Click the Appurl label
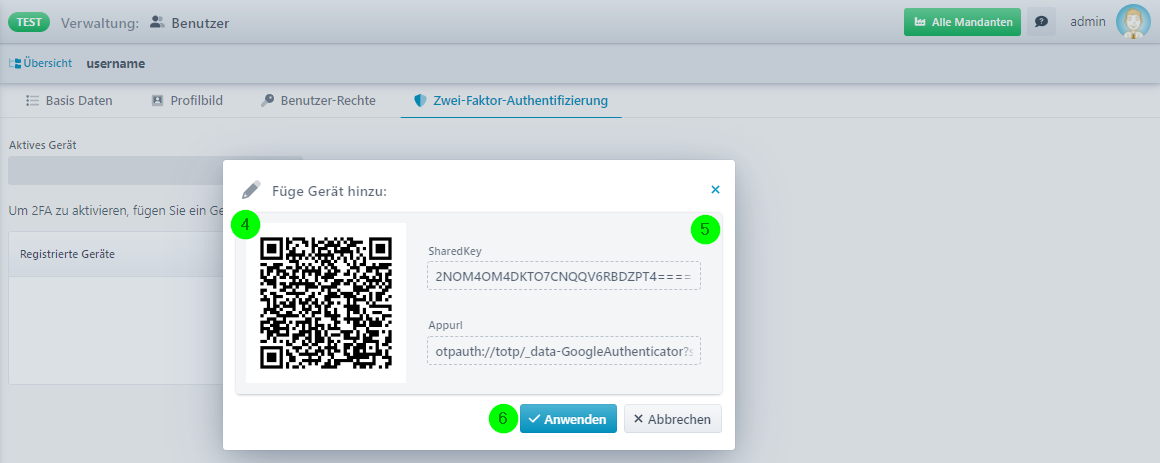This screenshot has height=463, width=1160. click(x=445, y=325)
